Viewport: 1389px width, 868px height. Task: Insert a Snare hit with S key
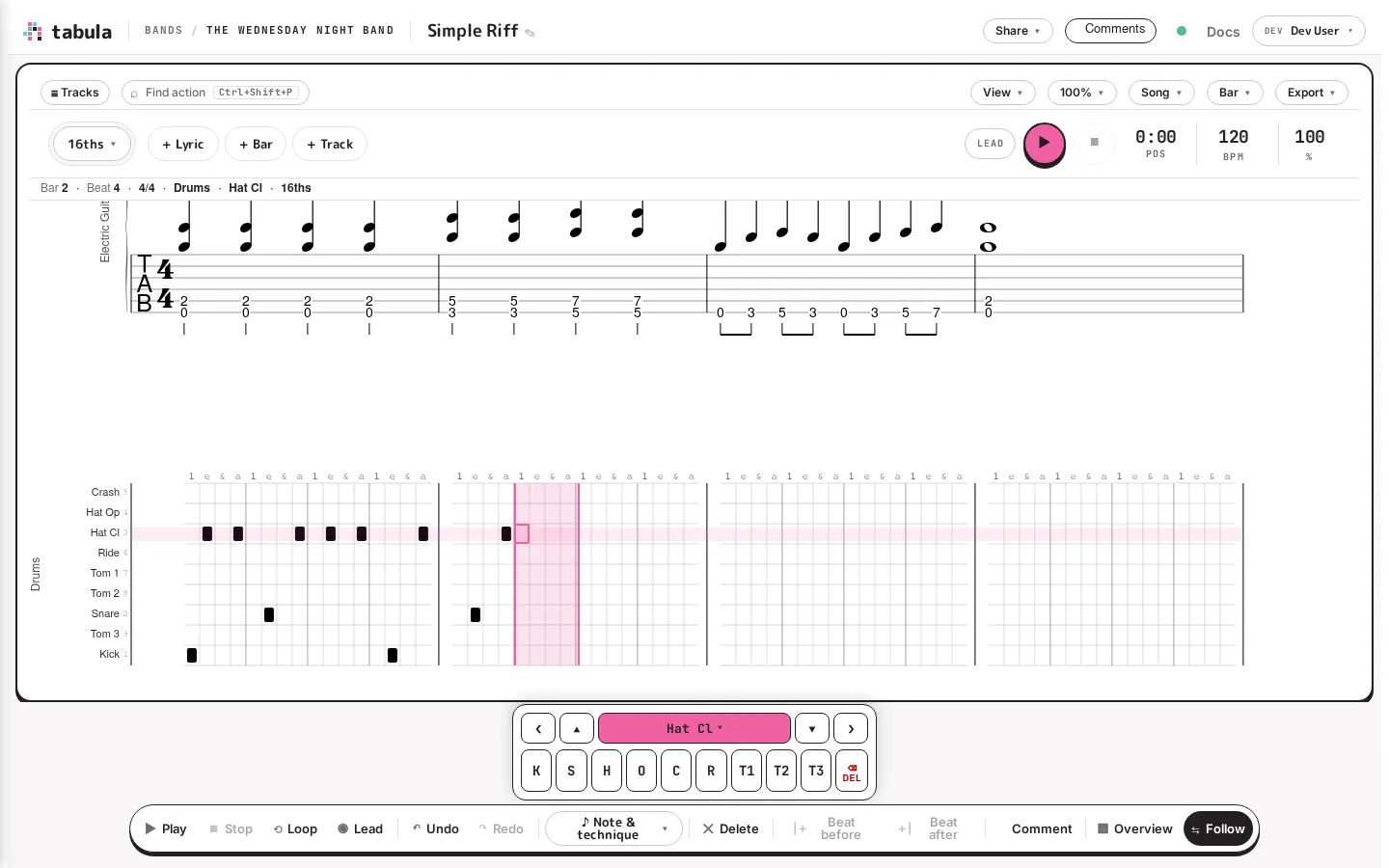(571, 771)
